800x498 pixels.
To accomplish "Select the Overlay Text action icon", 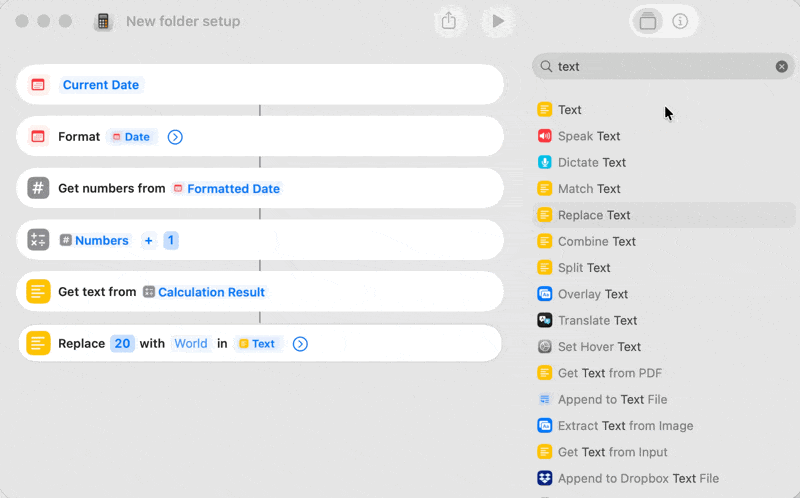I will coord(544,294).
